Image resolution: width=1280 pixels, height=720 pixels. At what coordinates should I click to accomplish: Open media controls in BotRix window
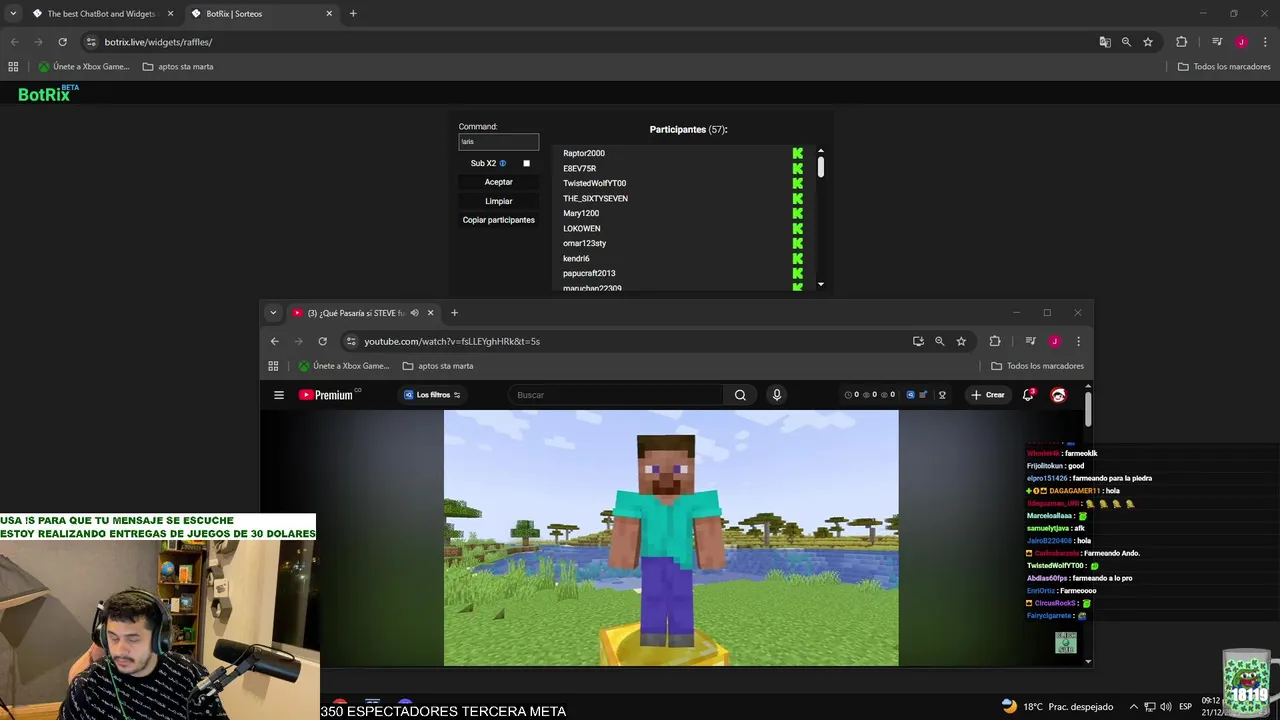[x=1217, y=42]
